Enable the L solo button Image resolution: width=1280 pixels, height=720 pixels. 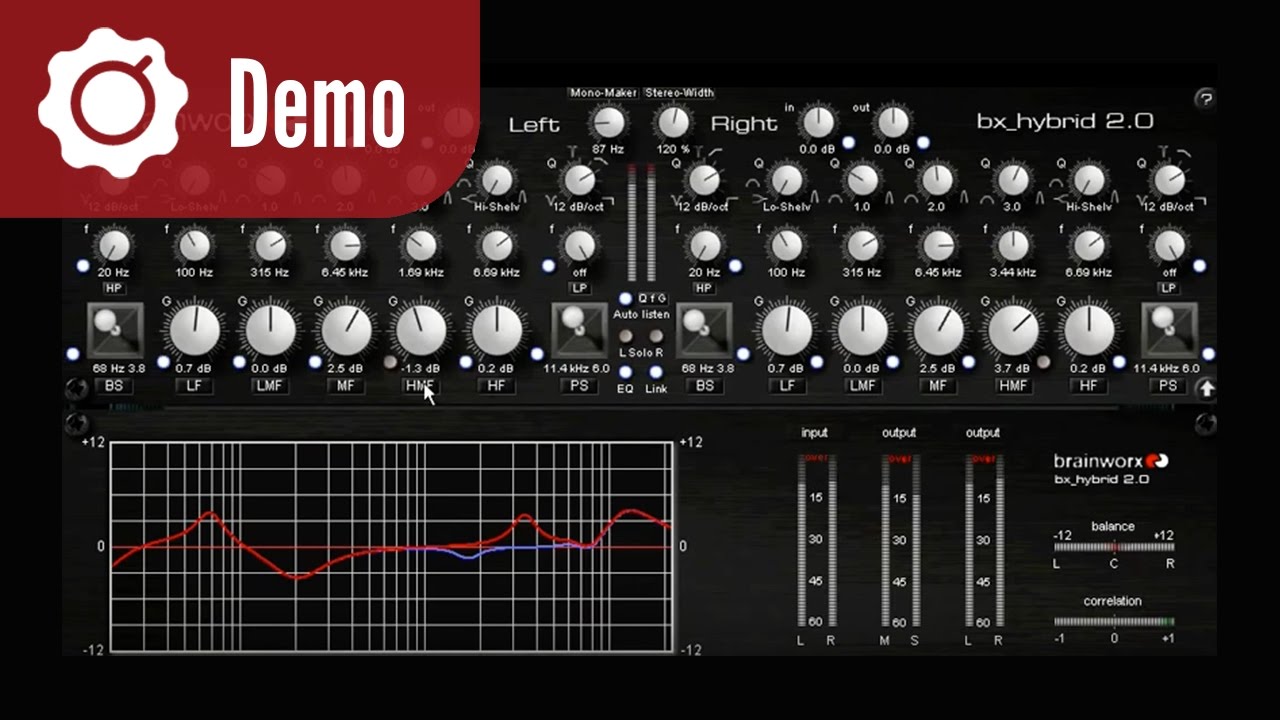(625, 337)
